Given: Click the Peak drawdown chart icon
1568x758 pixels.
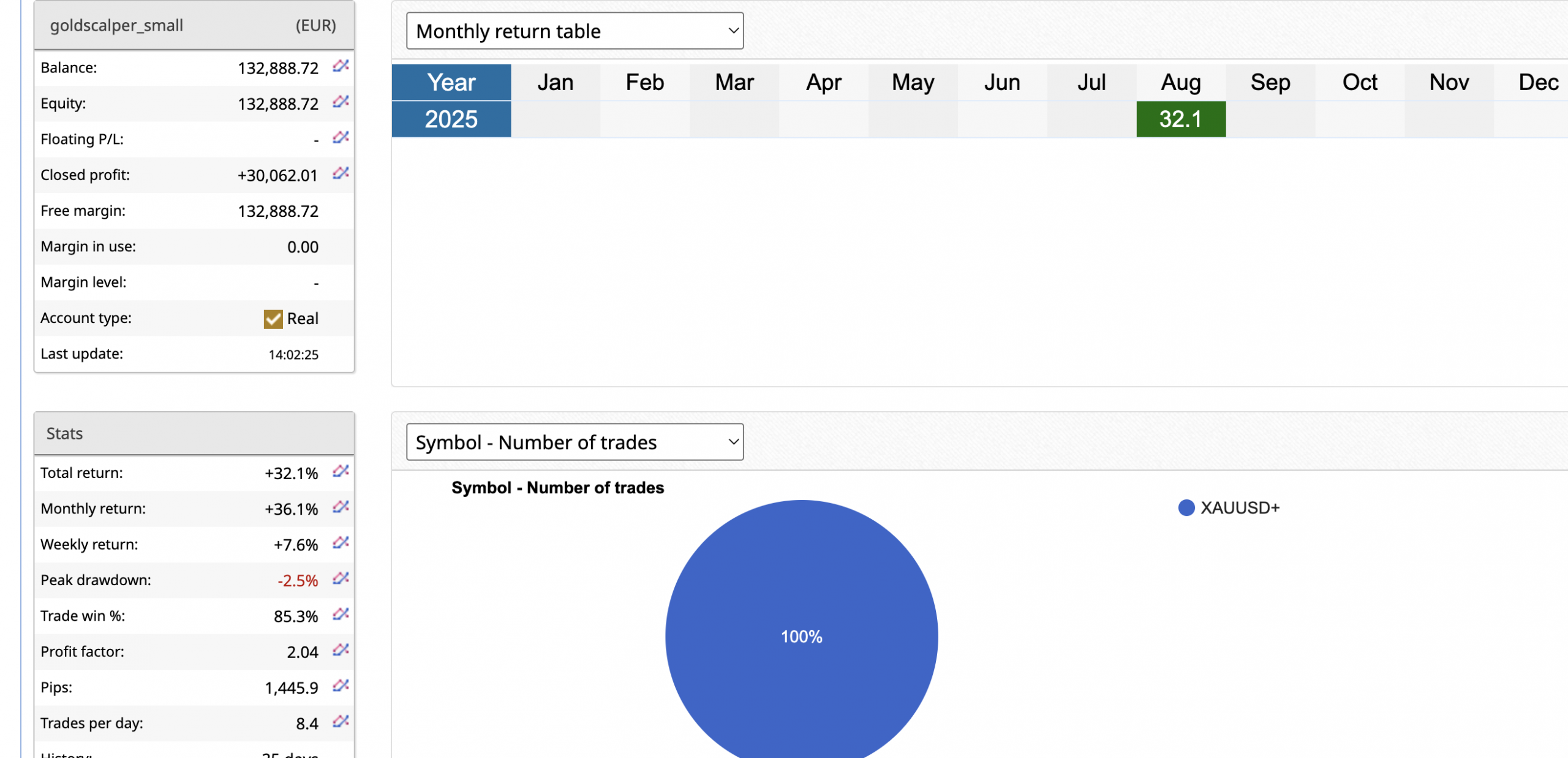Looking at the screenshot, I should (341, 578).
